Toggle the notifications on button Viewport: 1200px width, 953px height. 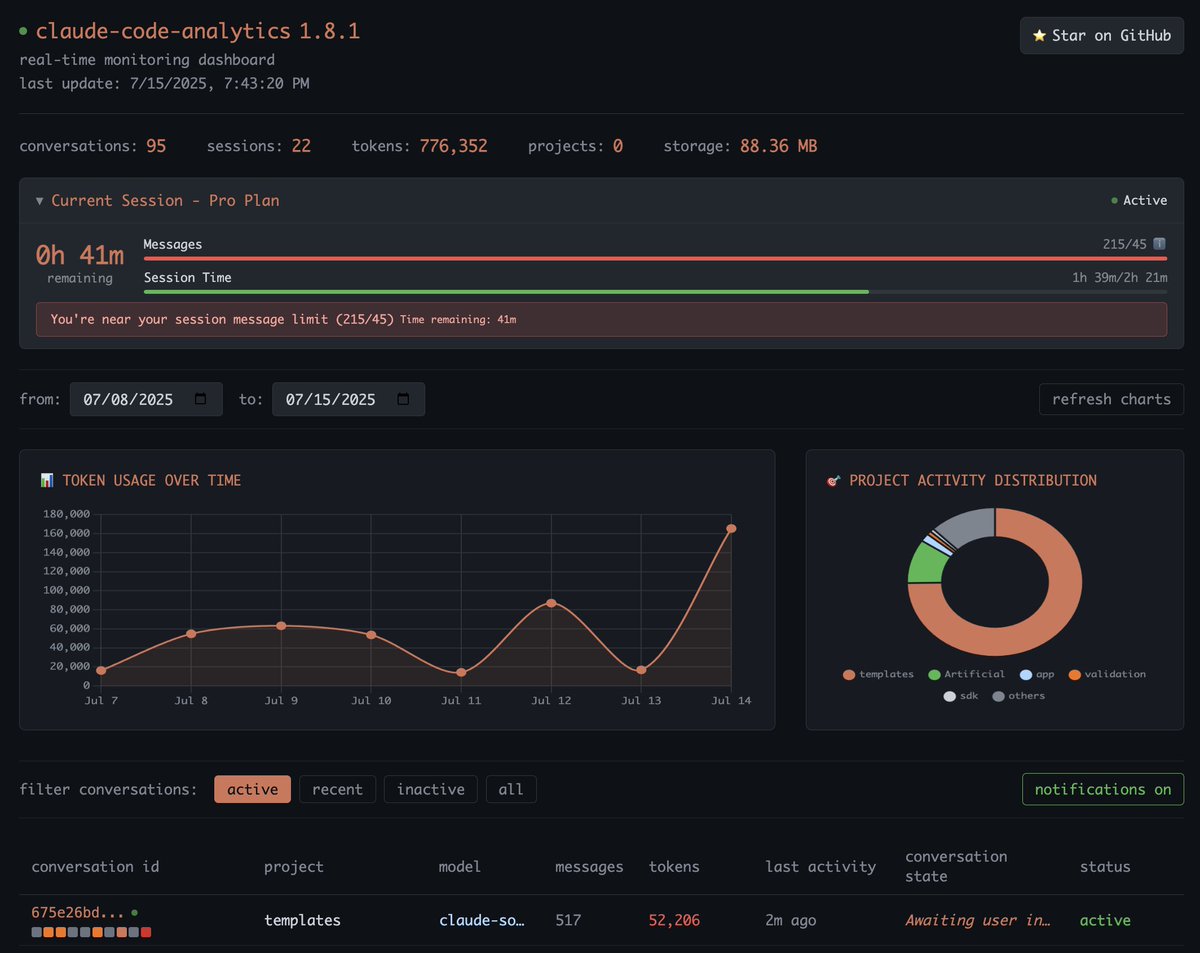click(1102, 789)
